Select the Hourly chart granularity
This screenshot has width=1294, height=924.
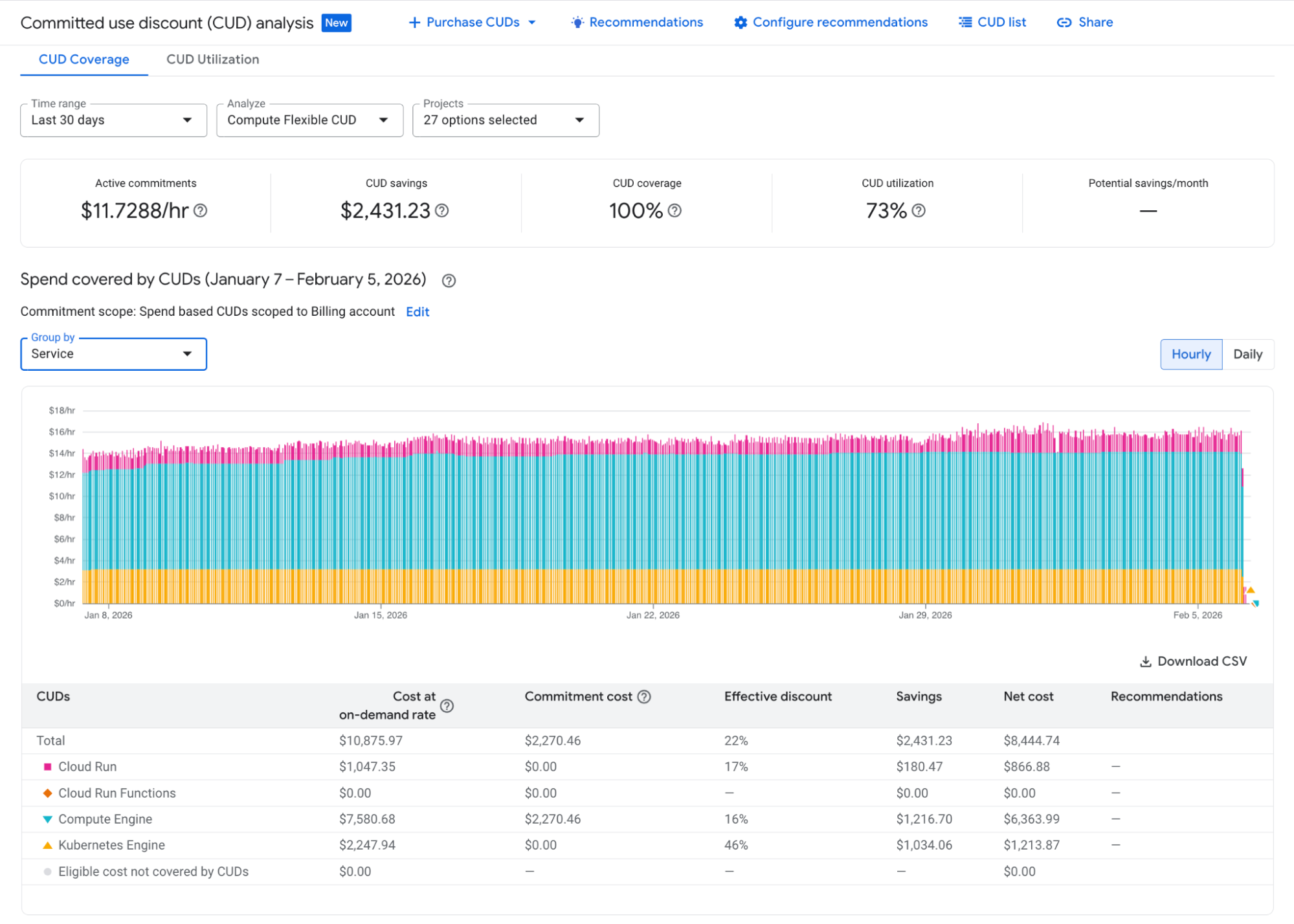(x=1190, y=354)
